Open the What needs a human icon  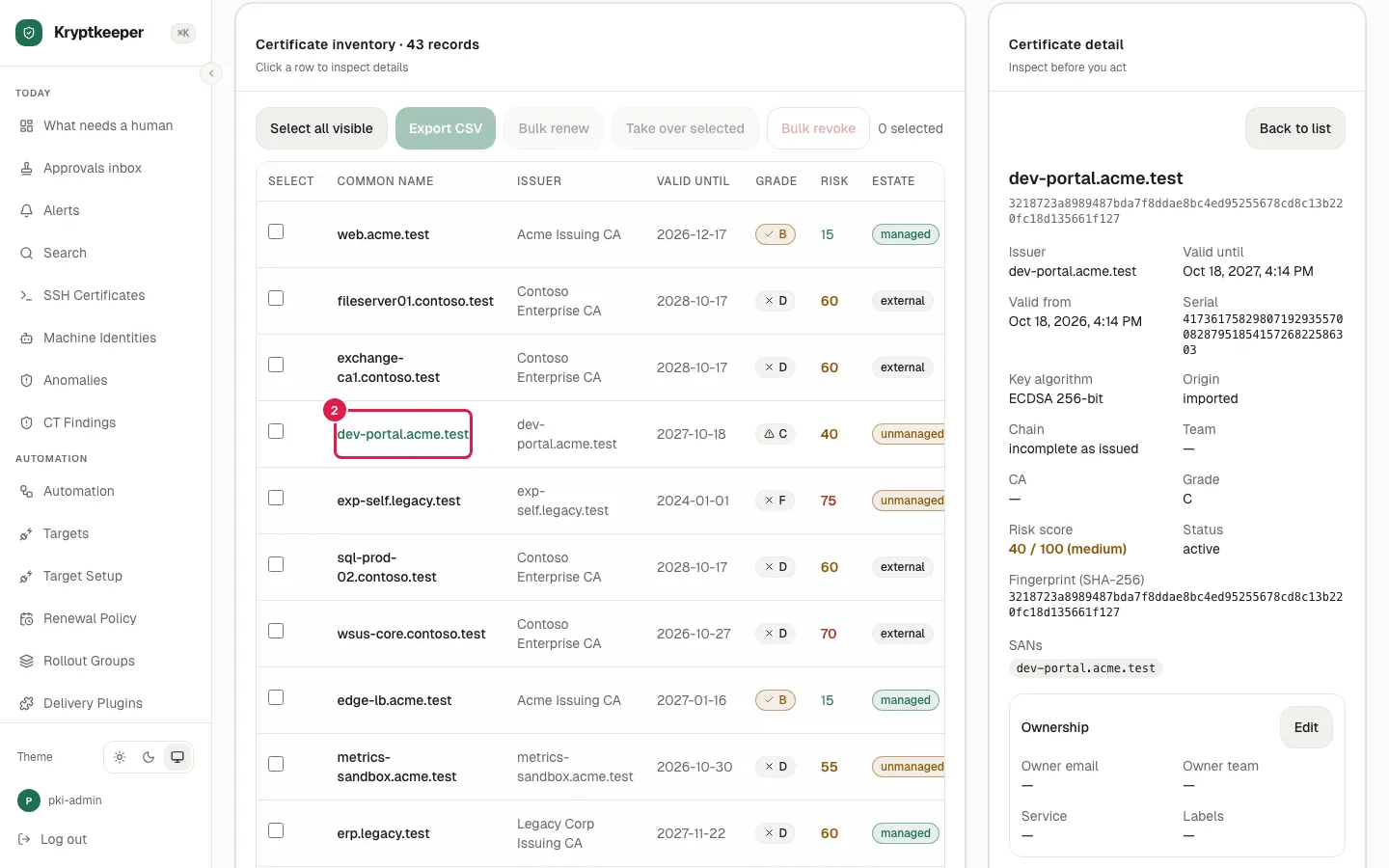[x=26, y=125]
